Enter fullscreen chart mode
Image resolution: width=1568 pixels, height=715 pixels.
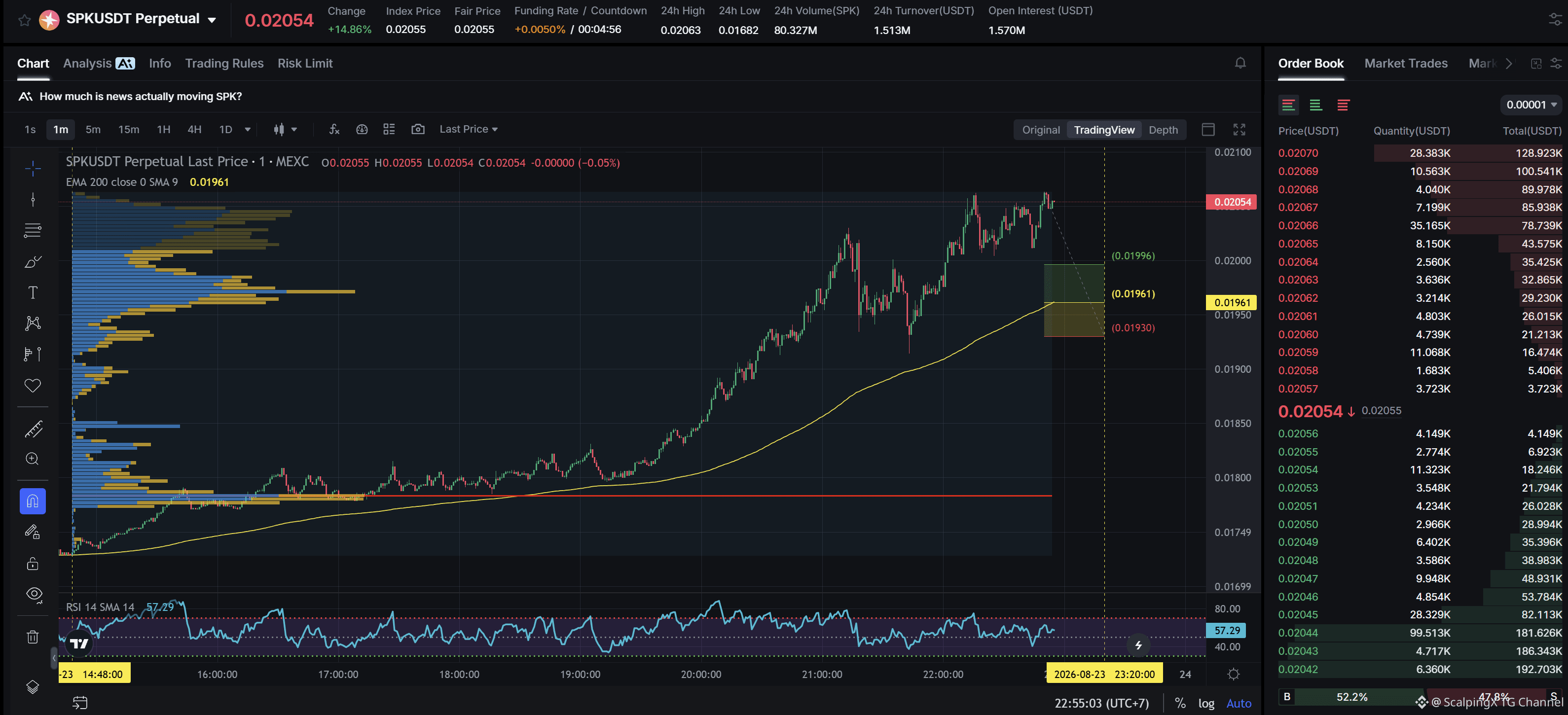point(1239,130)
